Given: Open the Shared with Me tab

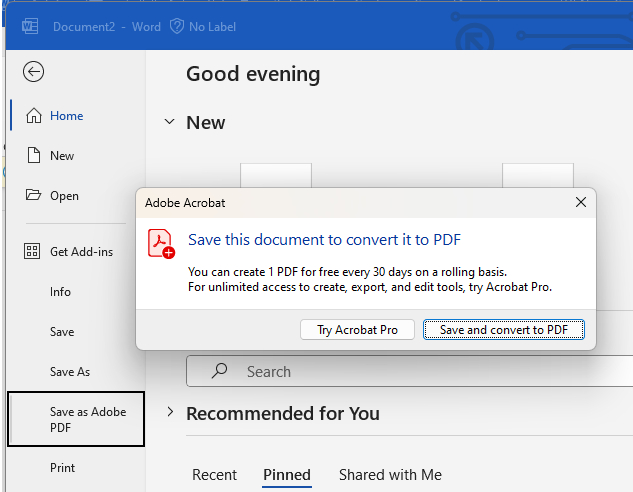Looking at the screenshot, I should (390, 475).
